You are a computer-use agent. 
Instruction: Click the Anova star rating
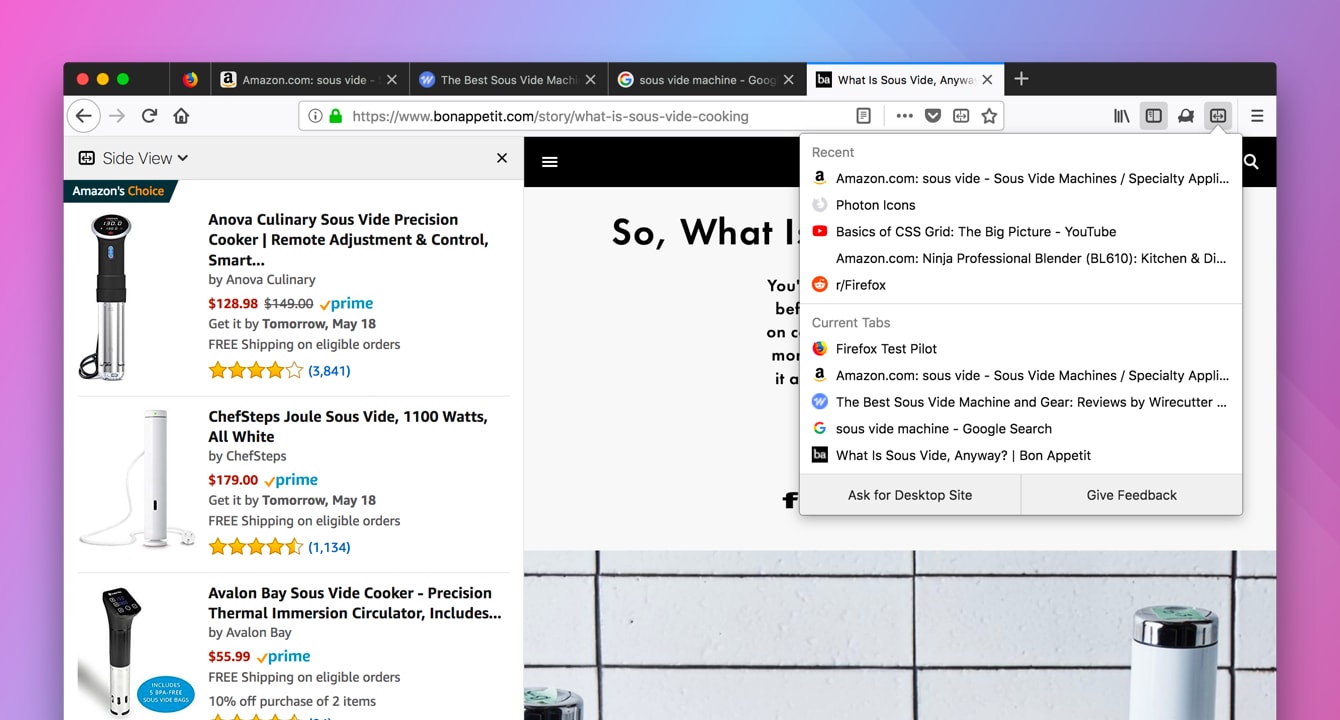tap(255, 371)
